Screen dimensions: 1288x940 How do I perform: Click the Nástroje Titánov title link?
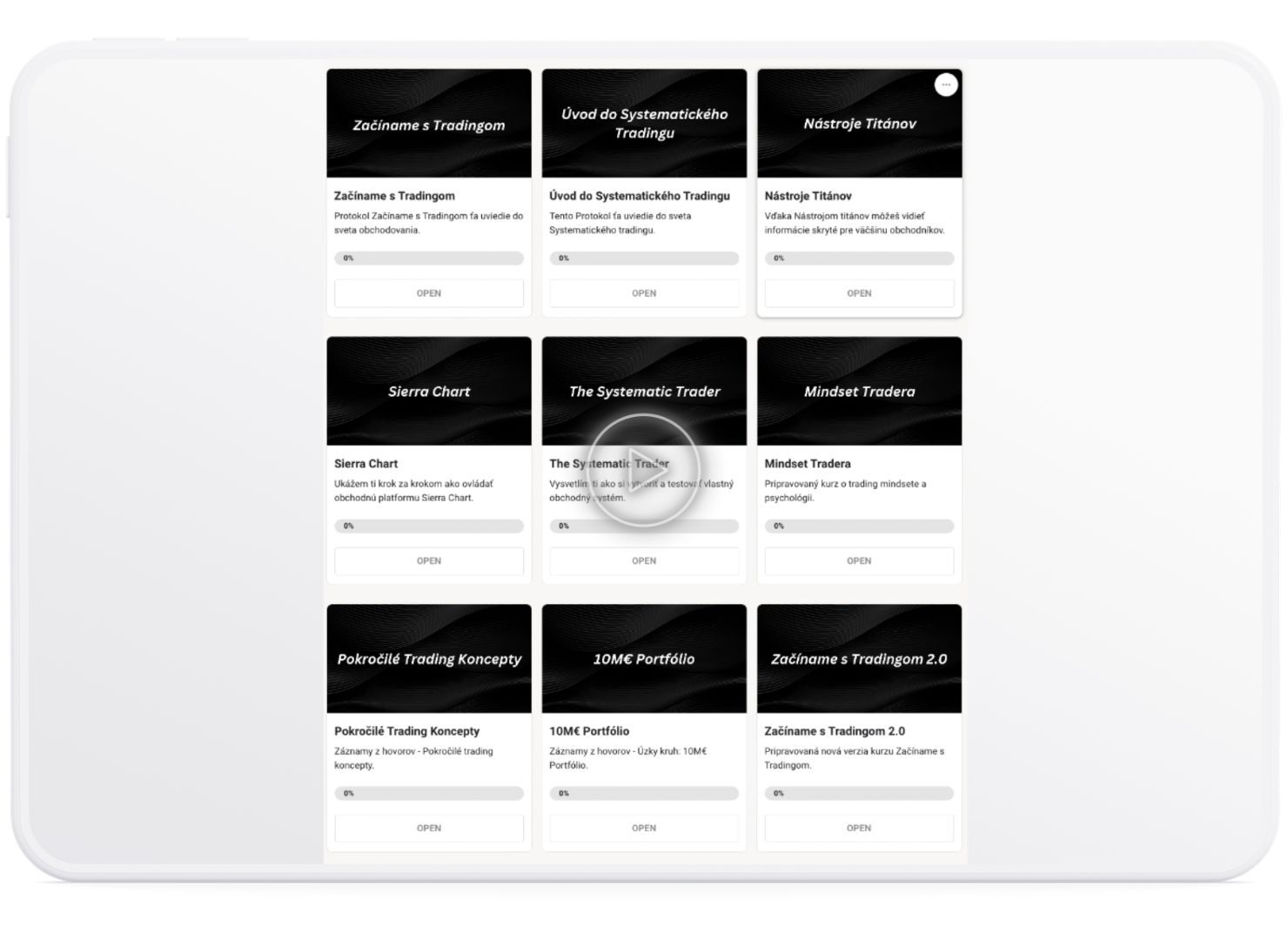[808, 196]
